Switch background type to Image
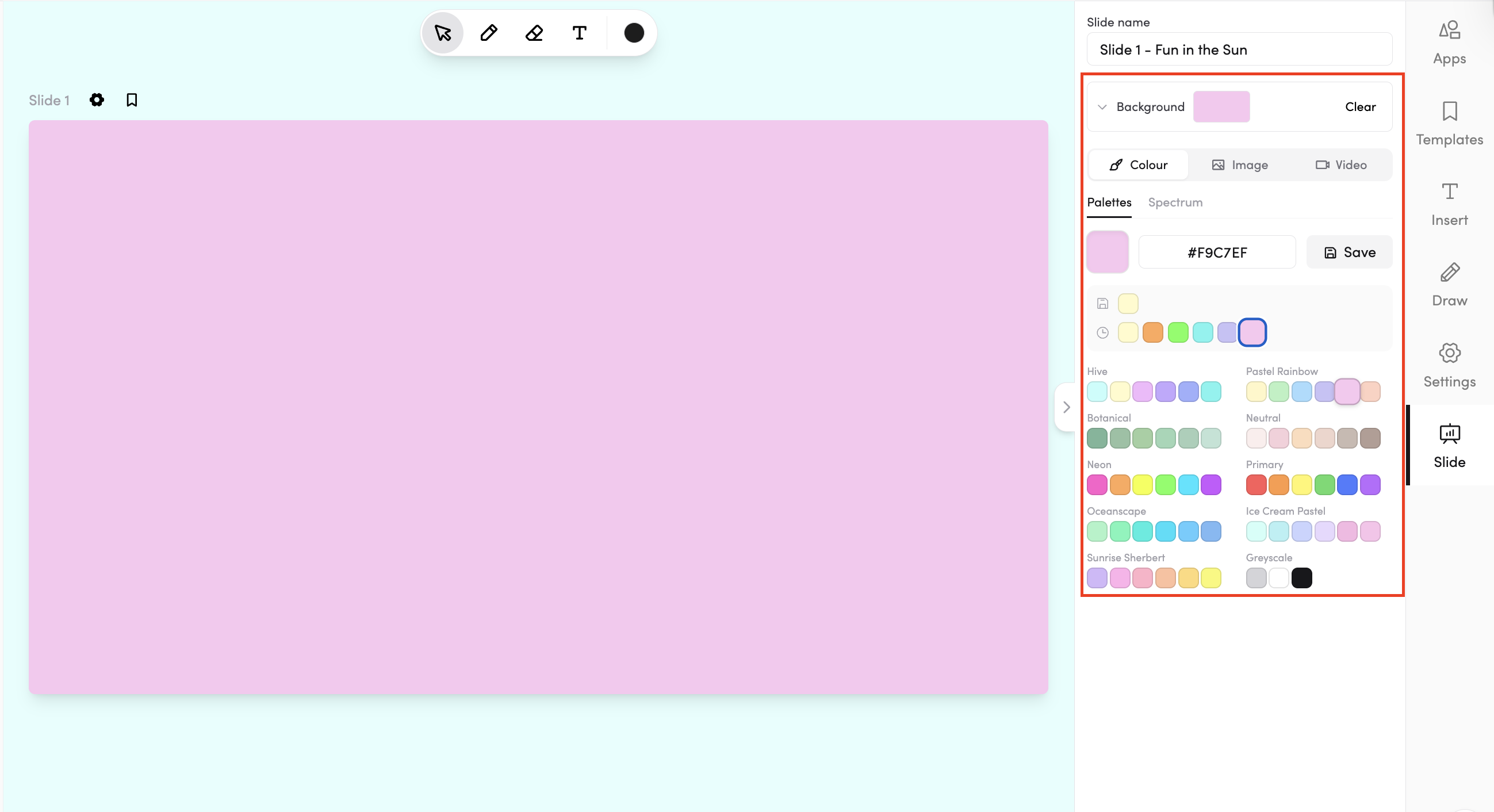This screenshot has width=1494, height=812. tap(1239, 164)
